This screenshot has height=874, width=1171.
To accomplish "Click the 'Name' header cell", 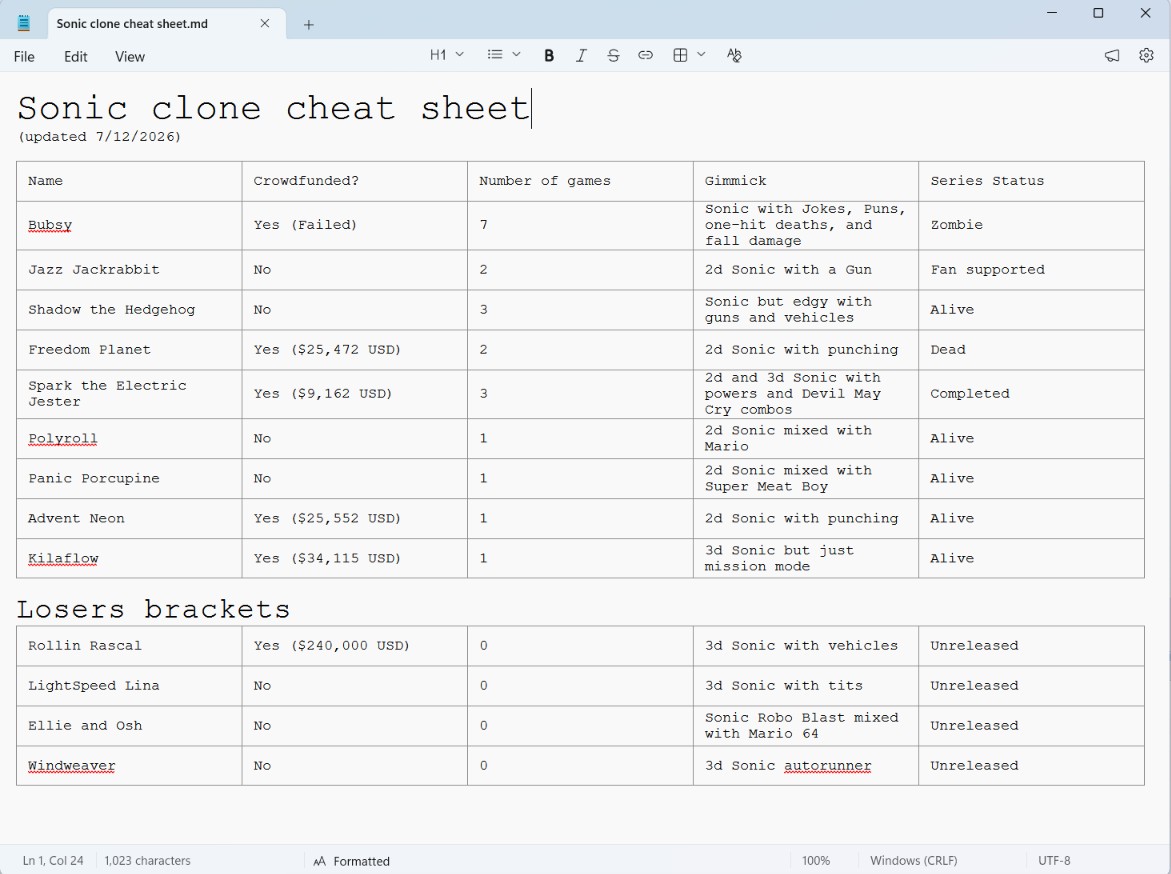I will [x=129, y=181].
